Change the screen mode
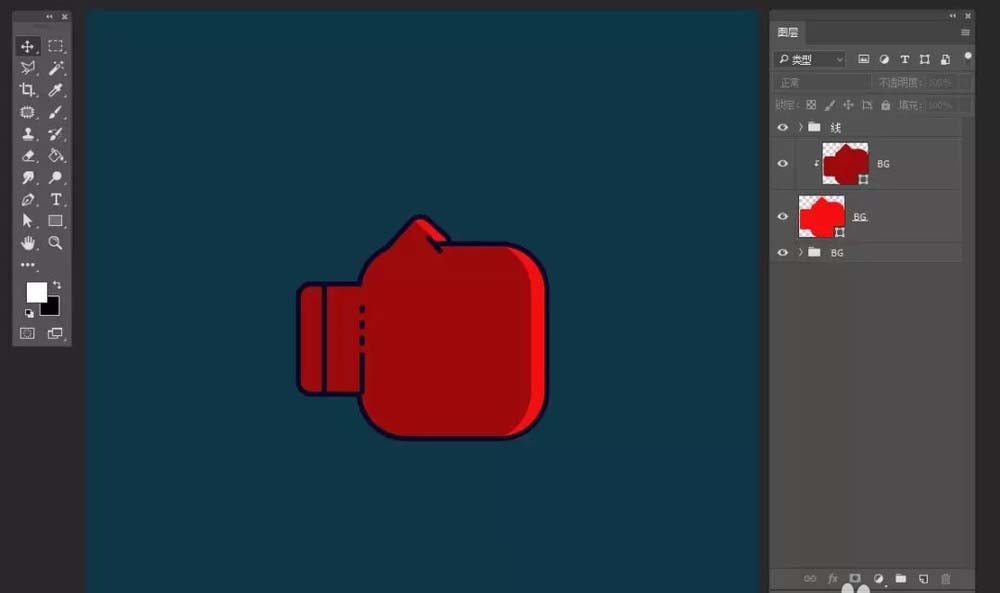 pos(55,333)
